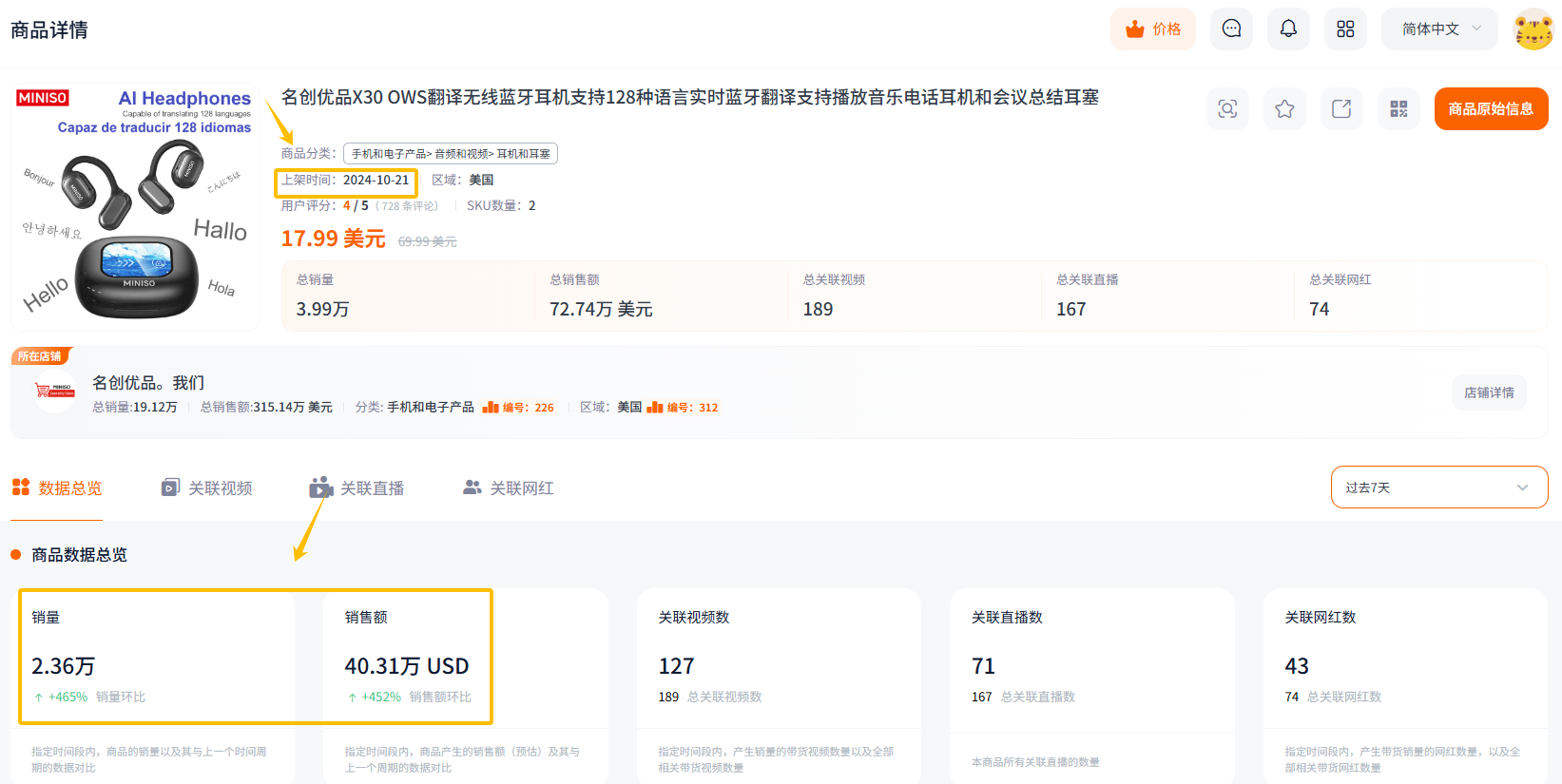Show the product QR code icon

[1398, 108]
